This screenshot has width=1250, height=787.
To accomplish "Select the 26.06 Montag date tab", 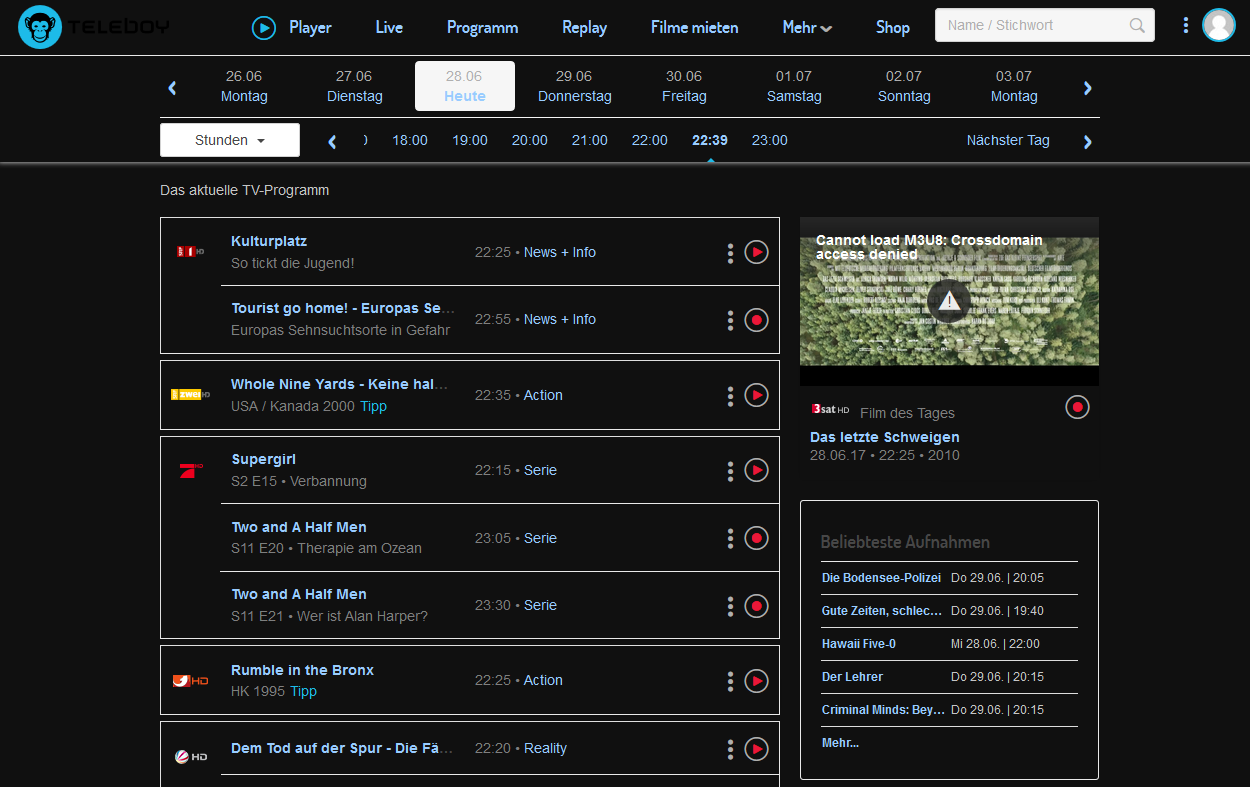I will pyautogui.click(x=244, y=86).
